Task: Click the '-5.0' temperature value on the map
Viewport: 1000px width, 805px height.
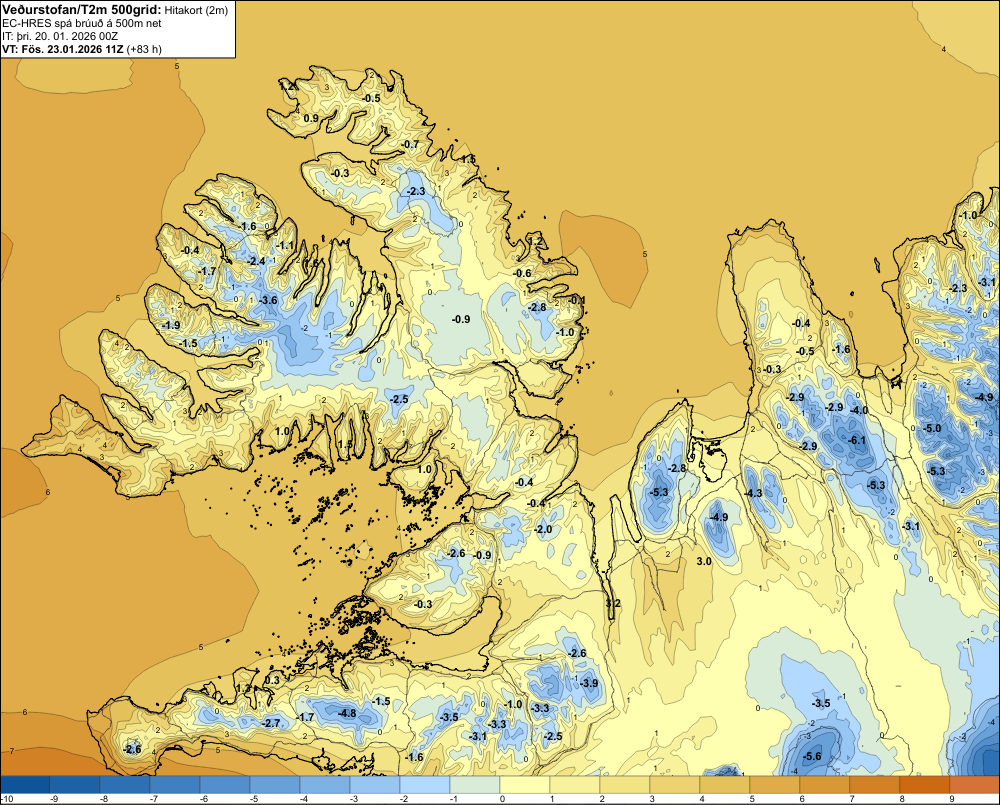Action: (932, 428)
